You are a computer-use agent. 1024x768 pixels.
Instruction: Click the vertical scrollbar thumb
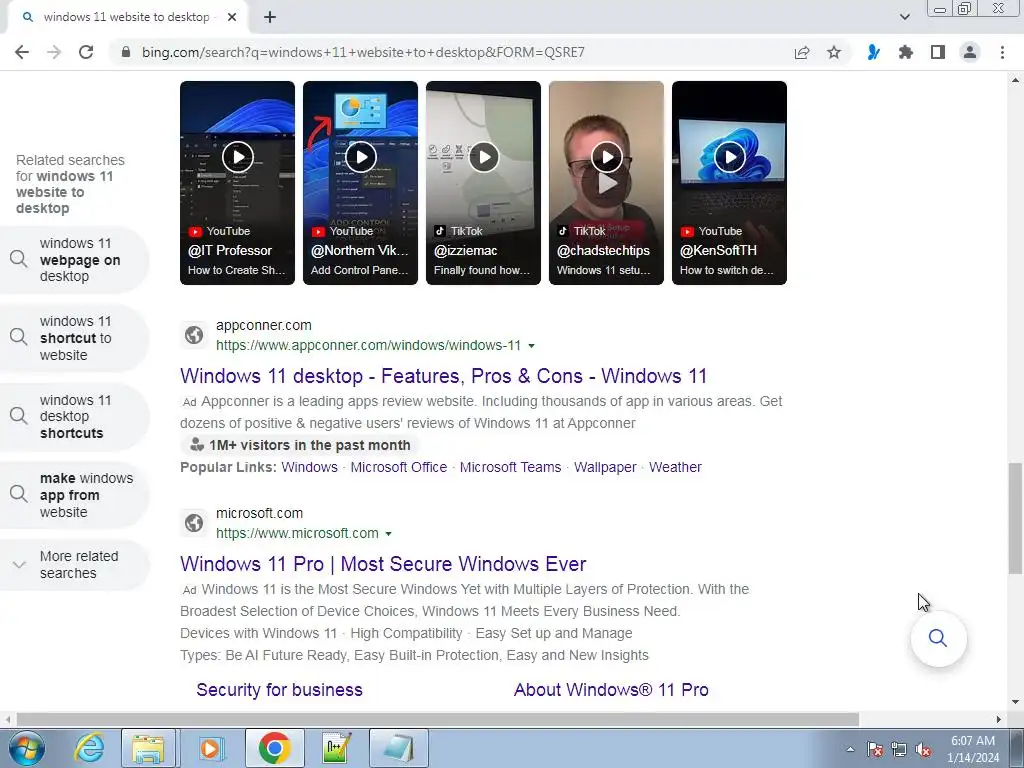1015,519
